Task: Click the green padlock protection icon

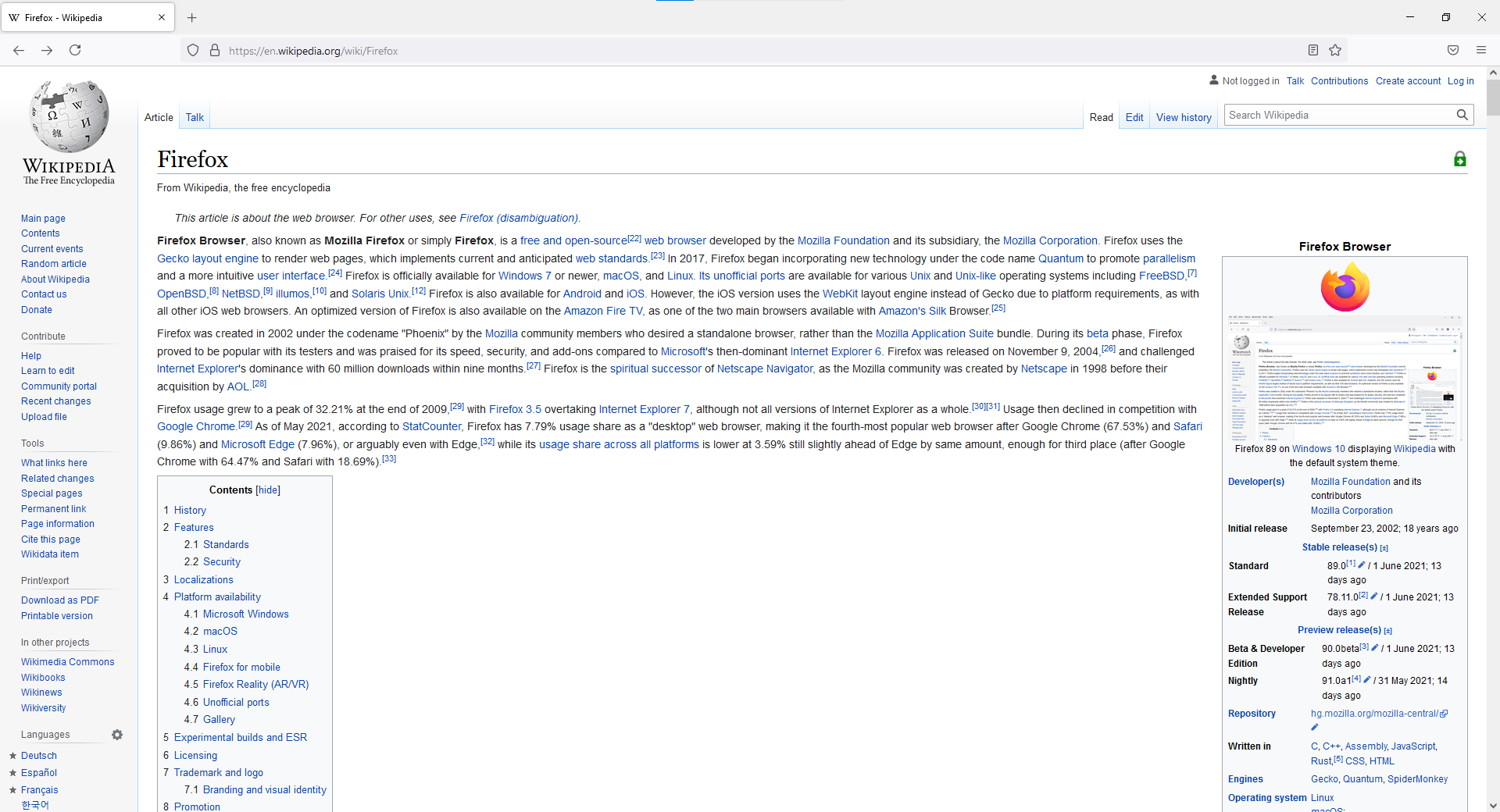Action: (1459, 159)
